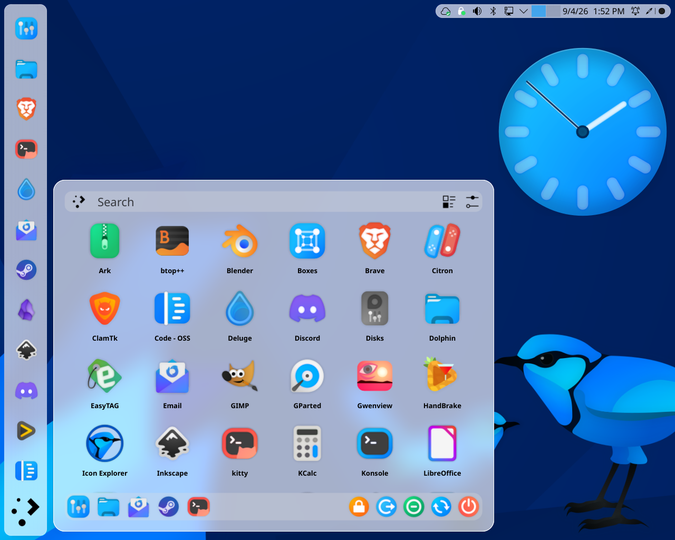The width and height of the screenshot is (675, 540).
Task: Log out using the blue arrow button
Action: [x=386, y=507]
